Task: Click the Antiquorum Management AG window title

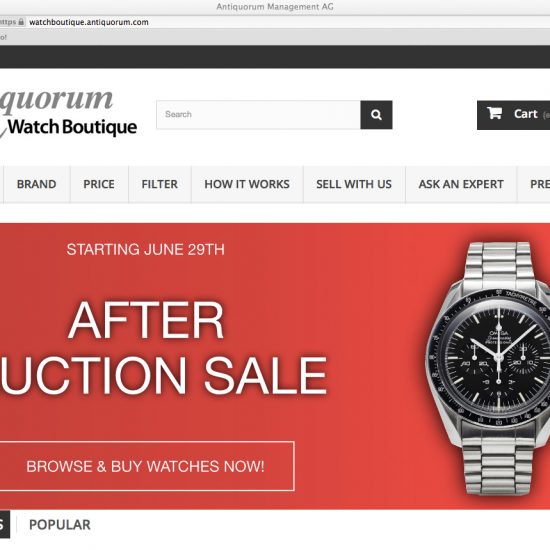Action: click(275, 7)
